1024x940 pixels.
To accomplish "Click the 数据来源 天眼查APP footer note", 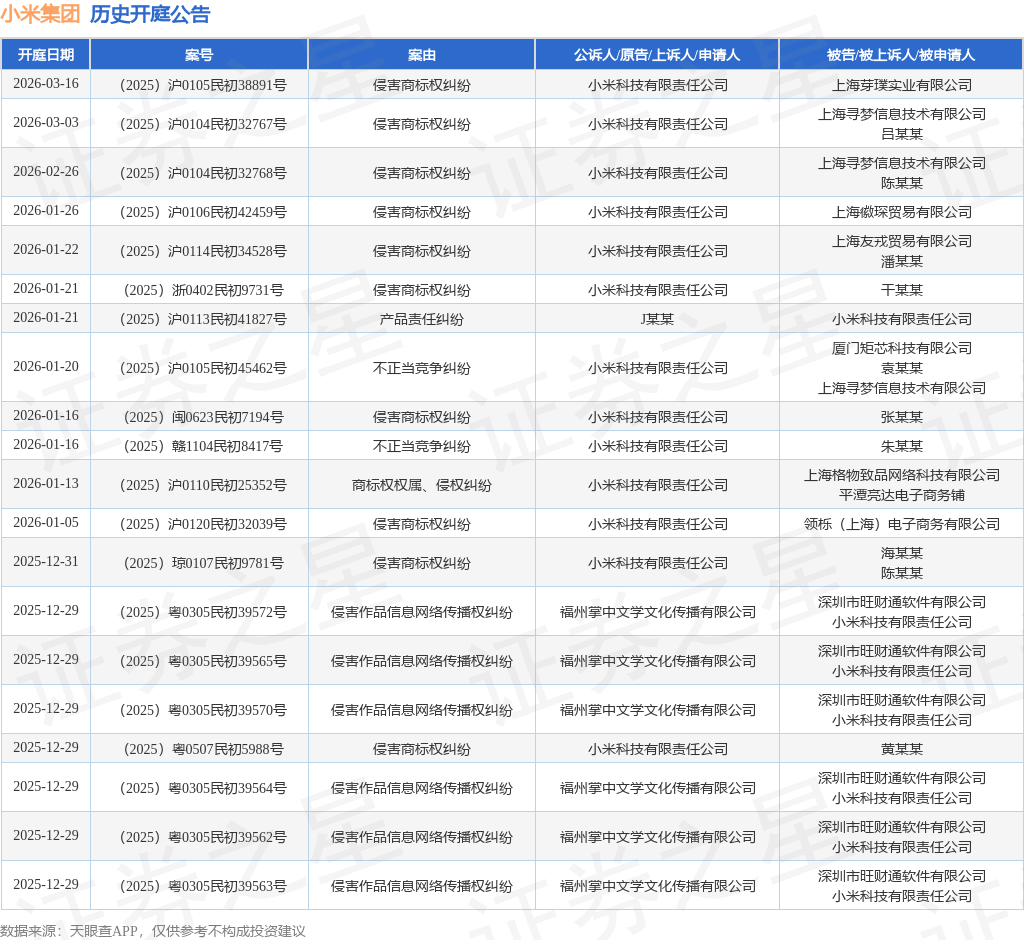I will coord(153,930).
